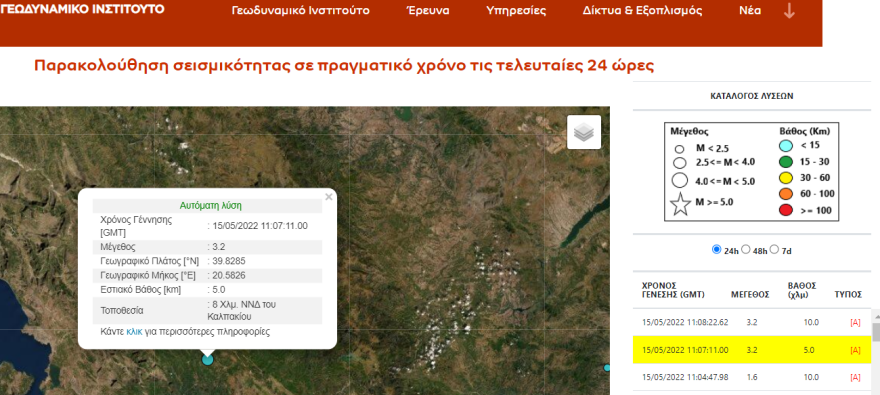Image resolution: width=880 pixels, height=395 pixels.
Task: Close the earthquake info popup
Action: click(x=328, y=197)
